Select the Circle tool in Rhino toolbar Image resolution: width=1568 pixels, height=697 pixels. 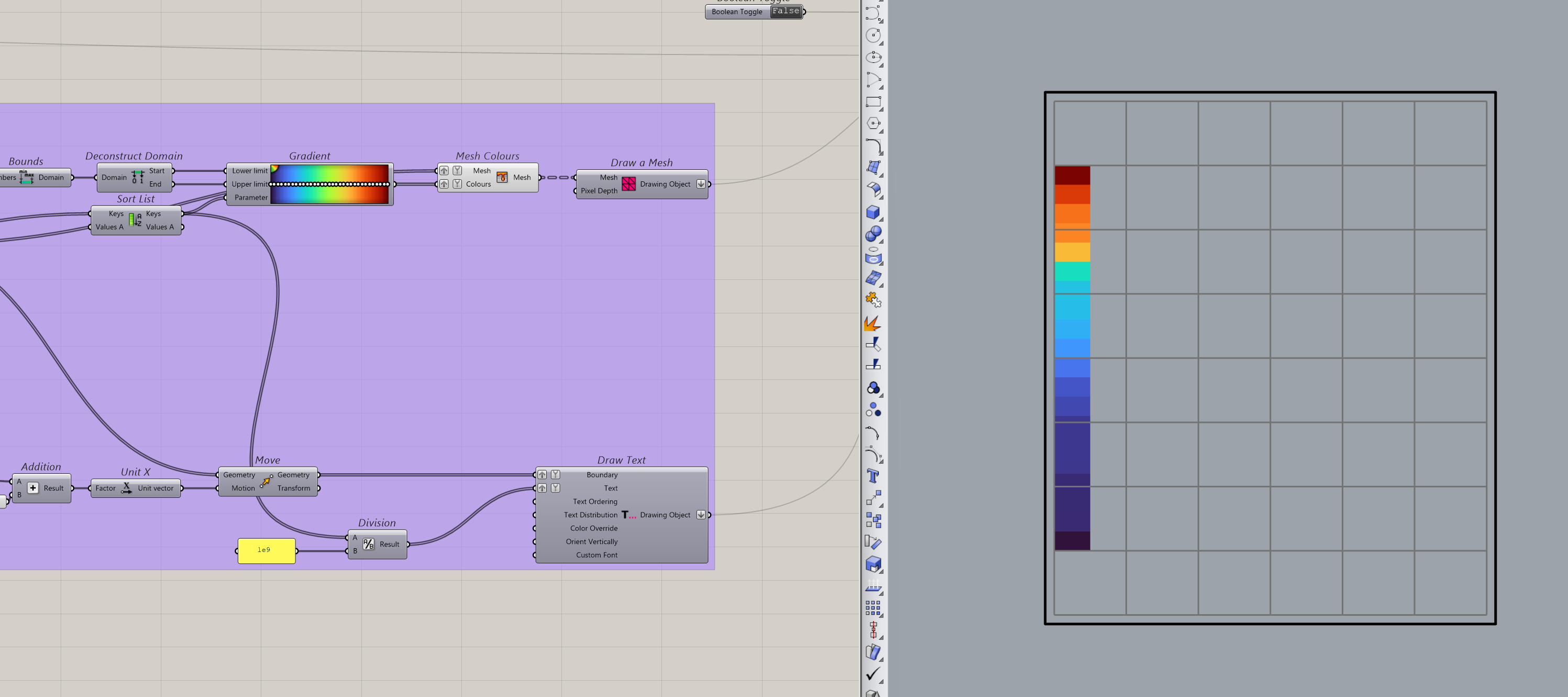[x=873, y=35]
